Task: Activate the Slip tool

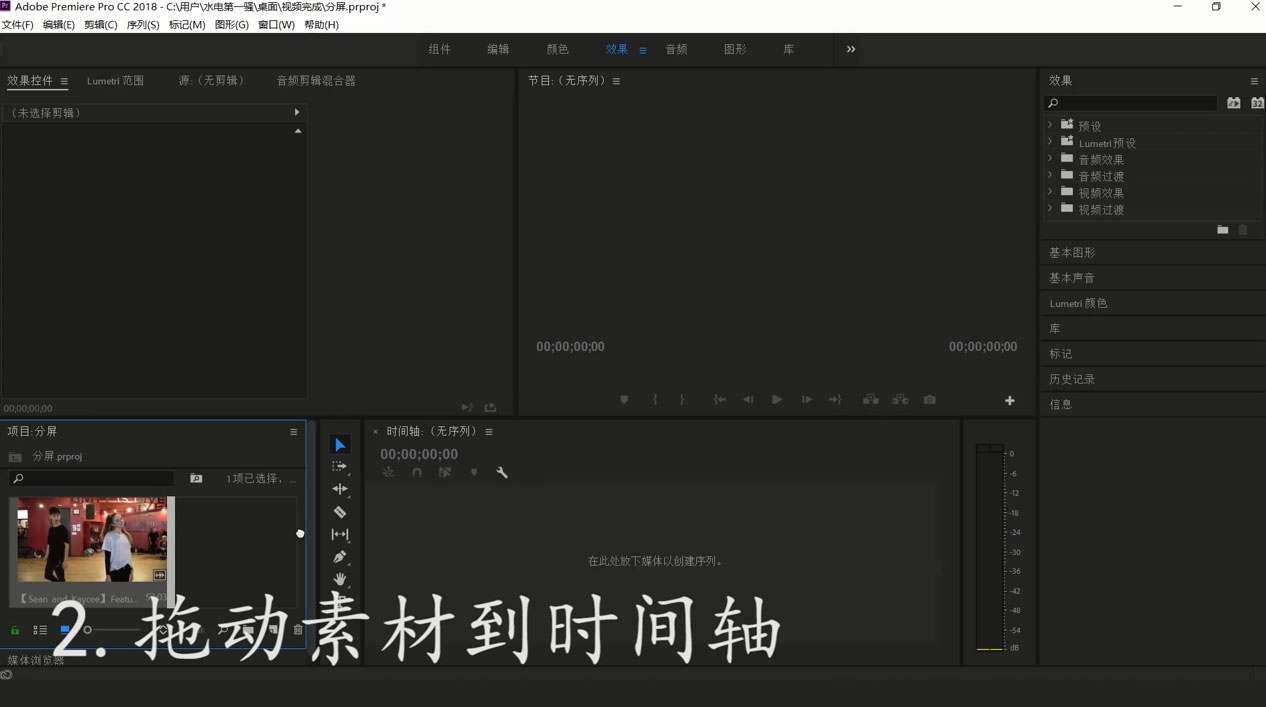Action: click(340, 534)
